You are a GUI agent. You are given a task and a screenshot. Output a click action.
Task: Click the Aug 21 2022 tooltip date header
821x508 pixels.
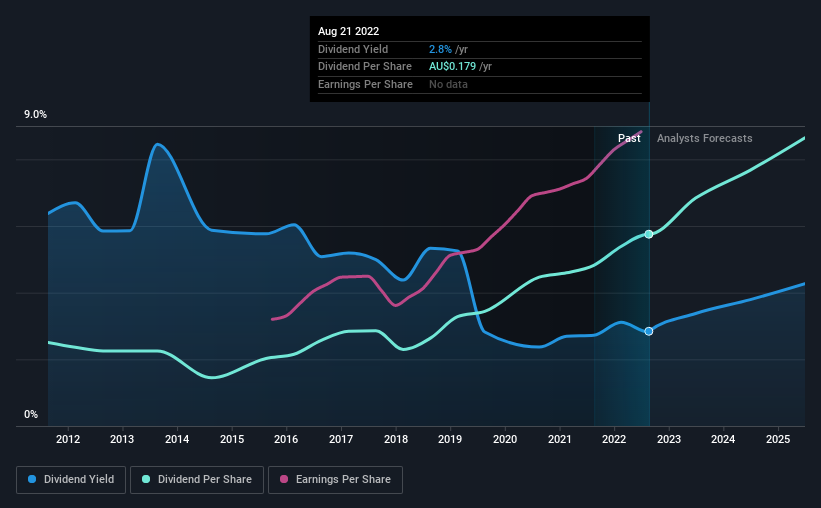click(348, 31)
